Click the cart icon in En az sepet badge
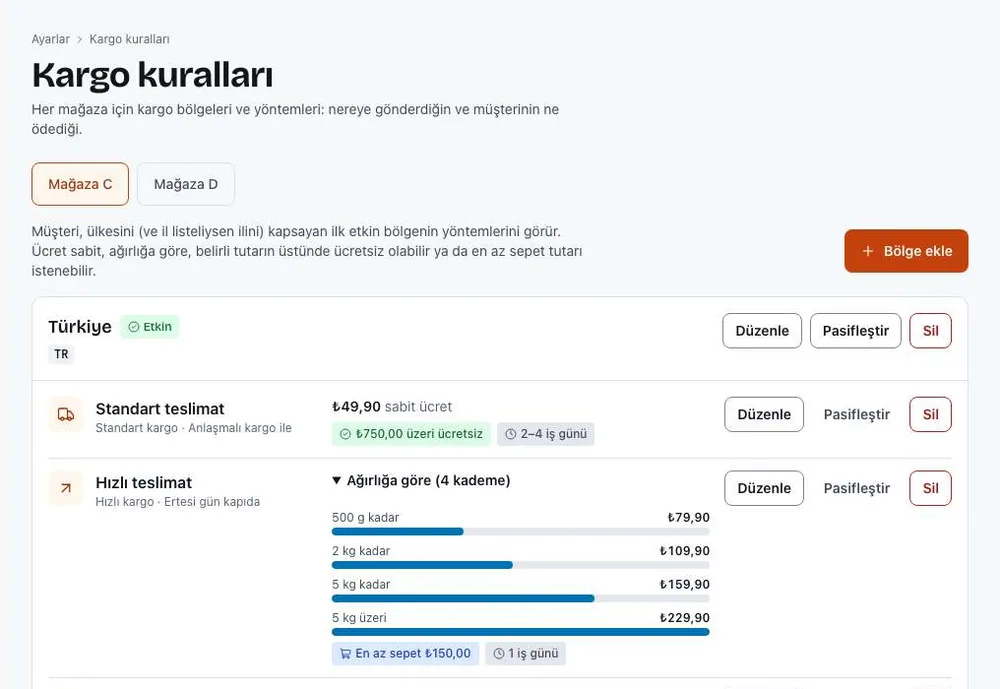Image resolution: width=1000 pixels, height=689 pixels. tap(345, 653)
